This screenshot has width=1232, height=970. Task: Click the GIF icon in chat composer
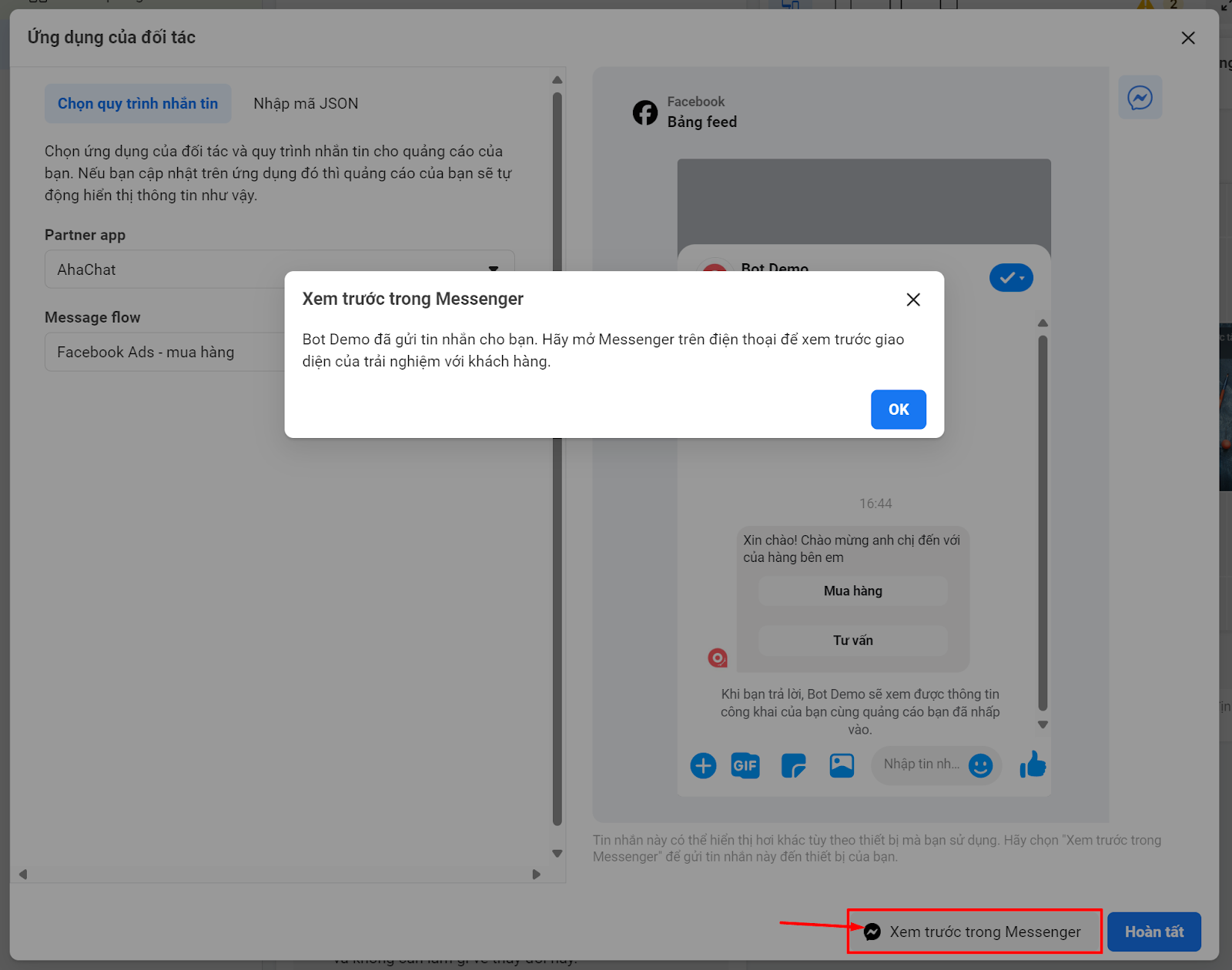pyautogui.click(x=745, y=765)
